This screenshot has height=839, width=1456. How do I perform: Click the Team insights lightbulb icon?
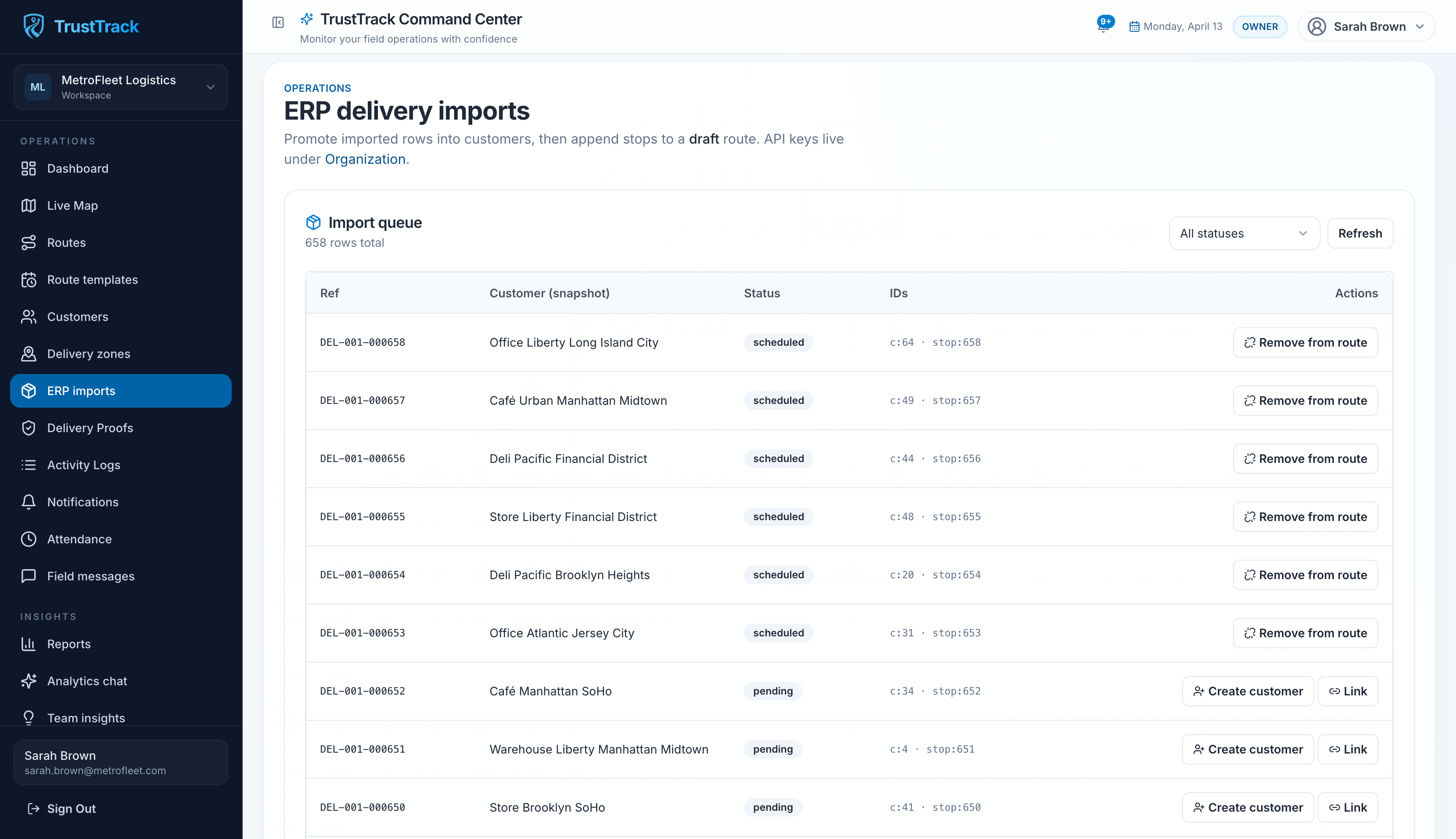coord(28,718)
